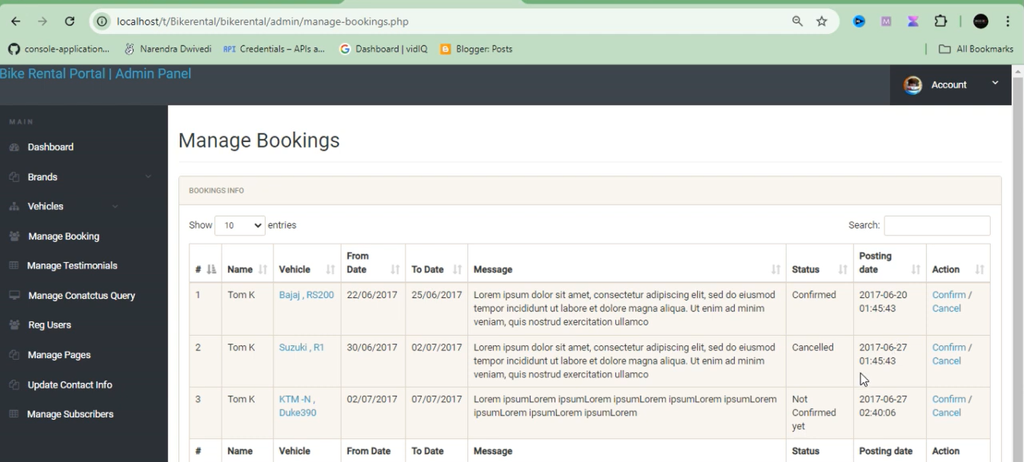This screenshot has width=1024, height=462.
Task: Cancel the Bajaj RS200 booking
Action: pos(946,308)
